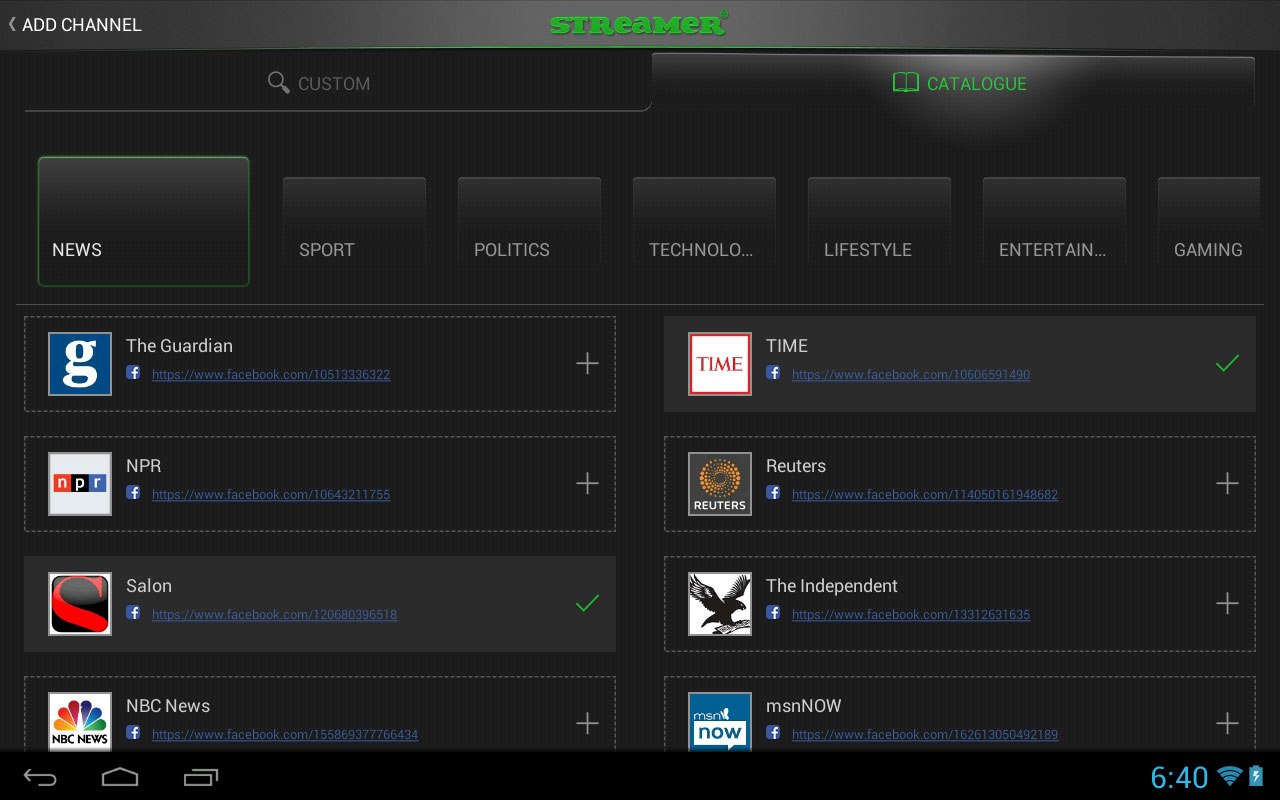Click the NBC News peacock logo

80,721
